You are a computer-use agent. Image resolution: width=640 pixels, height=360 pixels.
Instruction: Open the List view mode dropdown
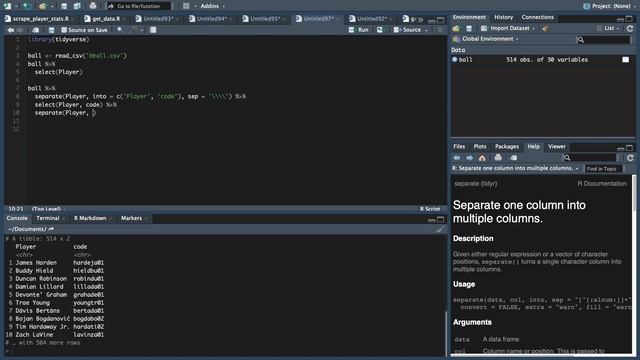coord(608,28)
